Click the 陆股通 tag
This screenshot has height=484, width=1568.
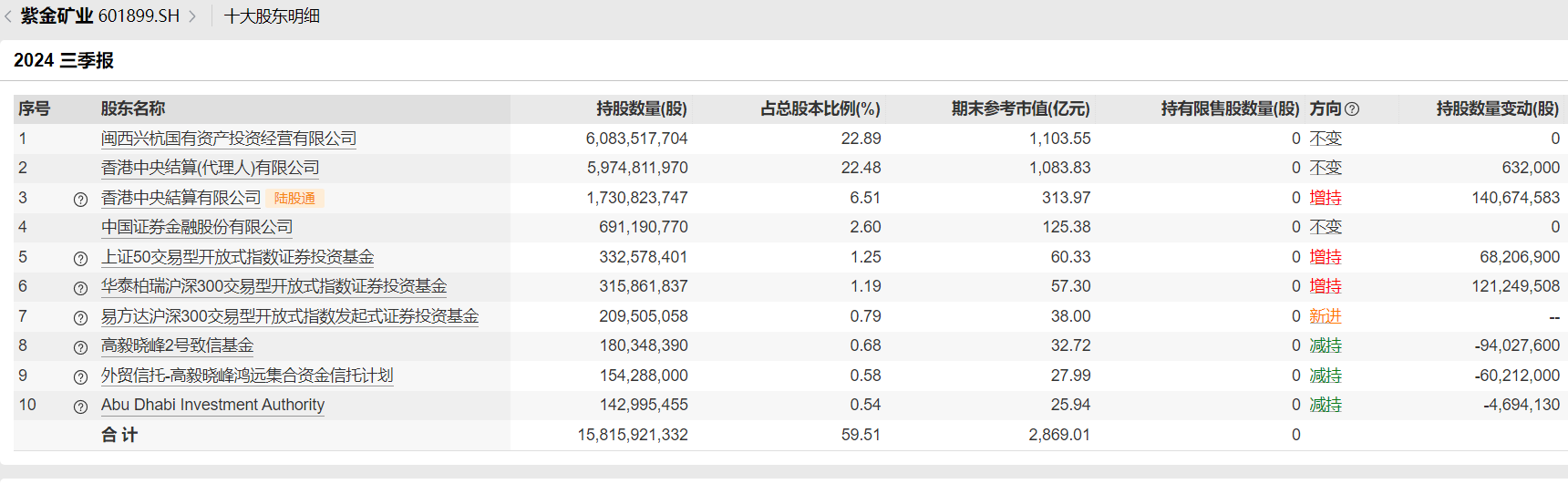point(294,198)
